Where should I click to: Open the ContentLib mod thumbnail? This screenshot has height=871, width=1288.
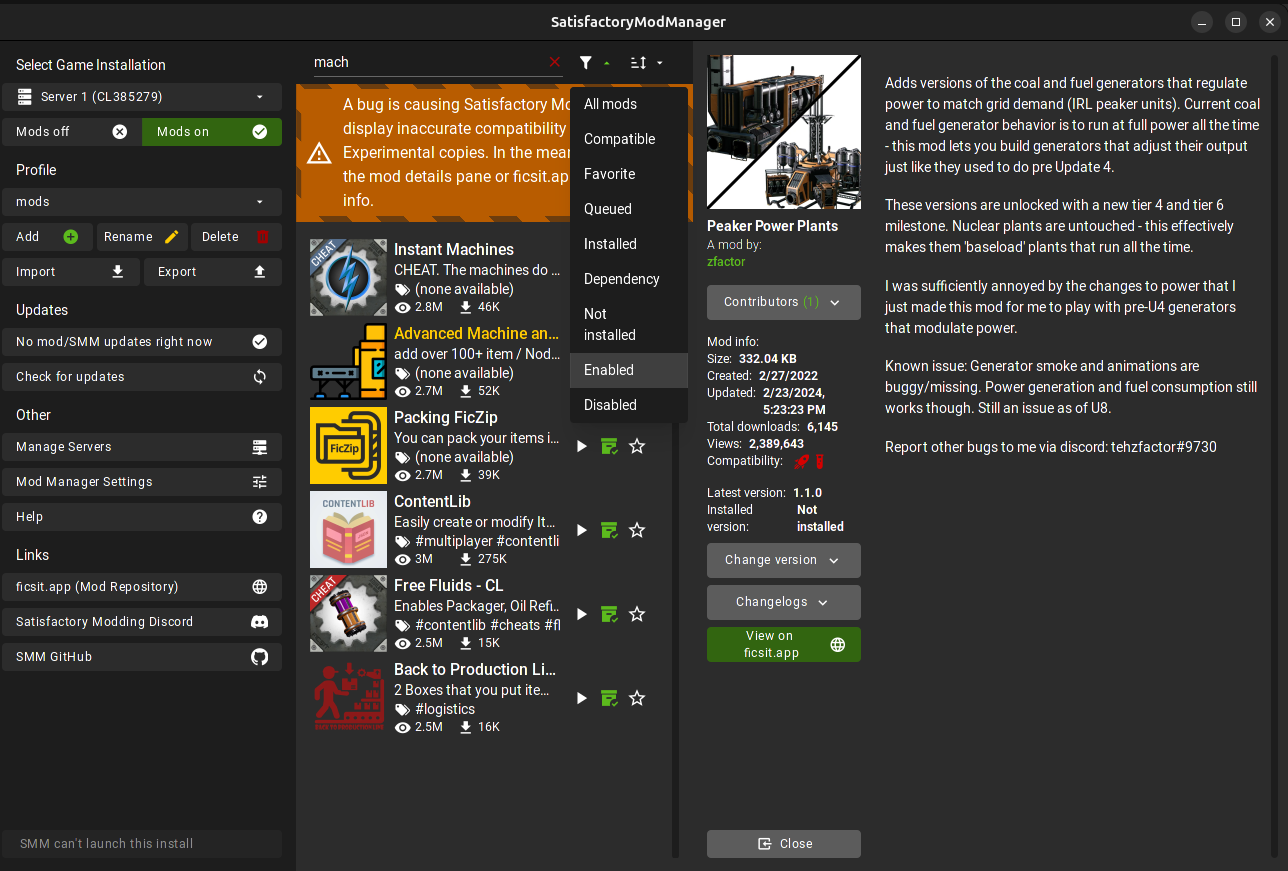[x=348, y=530]
